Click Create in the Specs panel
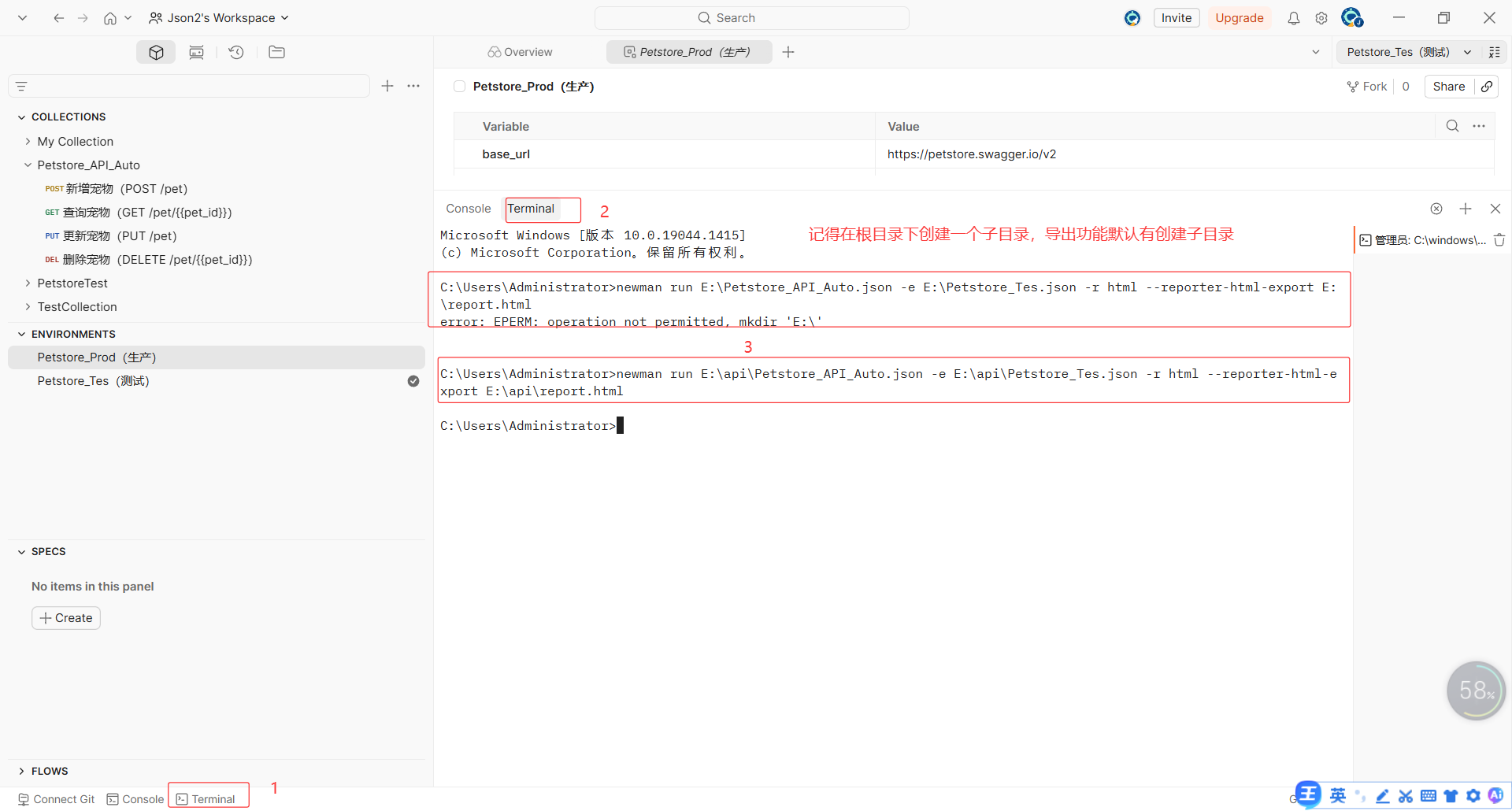Screen dimensions: 1512x811 [x=66, y=618]
